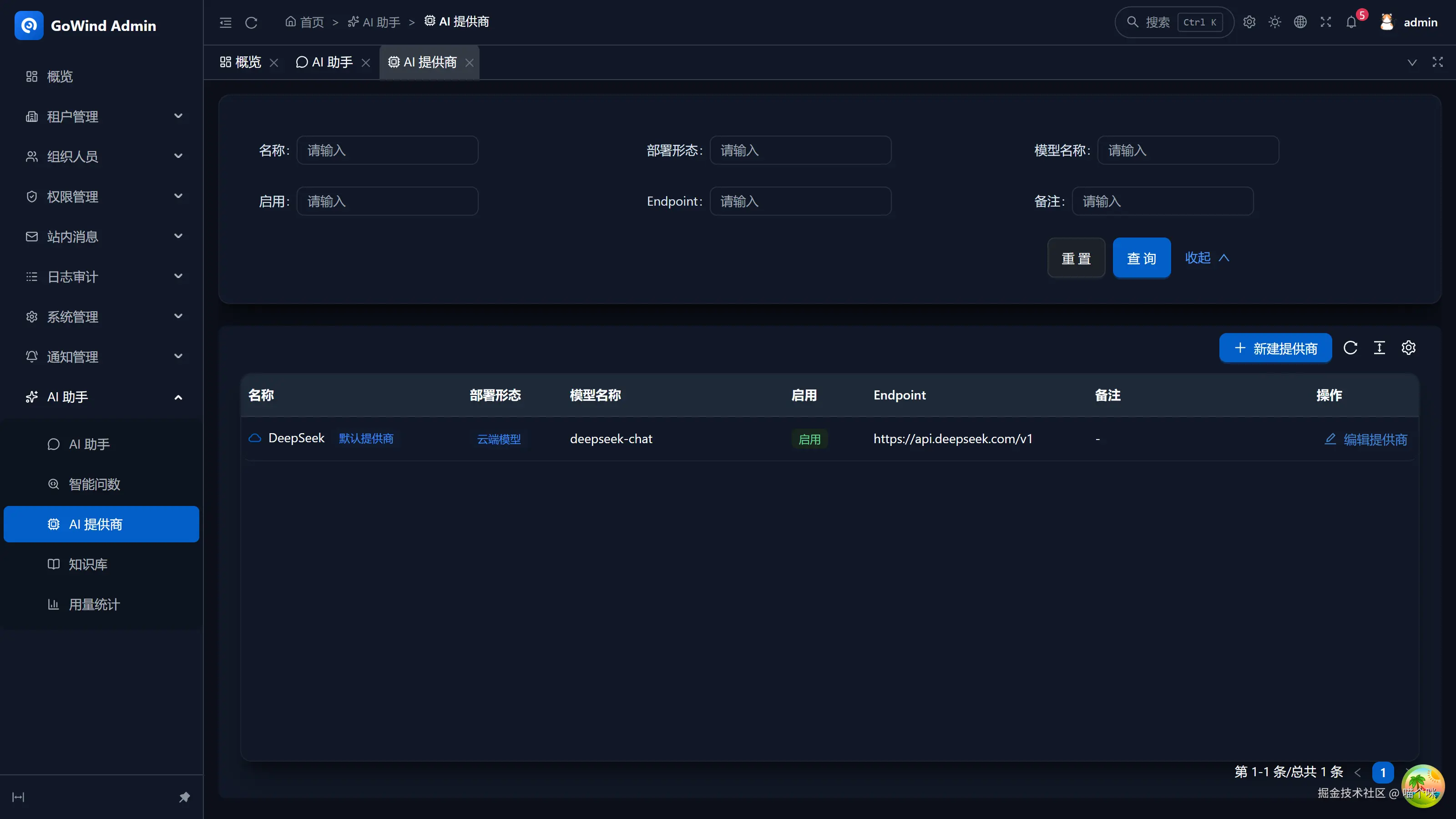The height and width of the screenshot is (819, 1456).
Task: Click 编辑提供商 link for DeepSeek
Action: click(x=1365, y=439)
